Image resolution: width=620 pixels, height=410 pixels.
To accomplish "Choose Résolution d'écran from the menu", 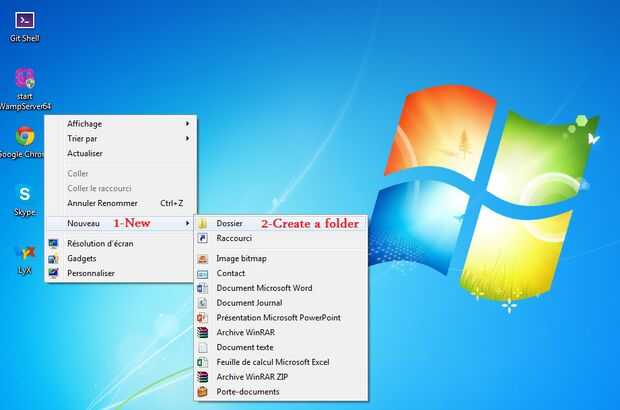I will [x=120, y=244].
